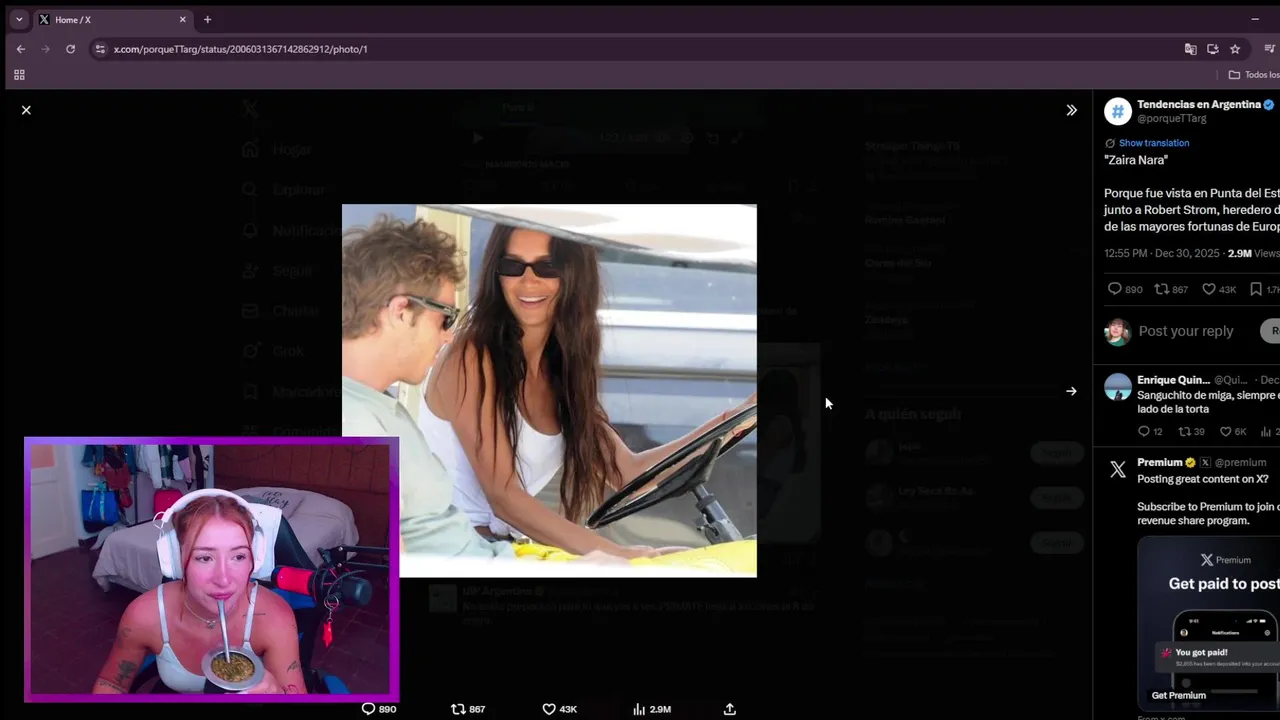1280x720 pixels.
Task: Click the streamer webcam overlay
Action: [x=211, y=569]
